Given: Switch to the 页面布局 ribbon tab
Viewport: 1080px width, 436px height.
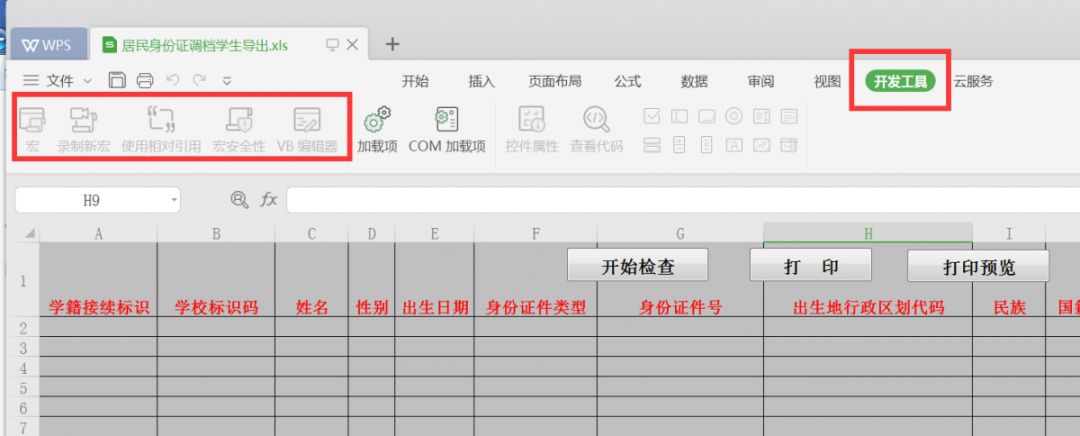Looking at the screenshot, I should pyautogui.click(x=554, y=81).
